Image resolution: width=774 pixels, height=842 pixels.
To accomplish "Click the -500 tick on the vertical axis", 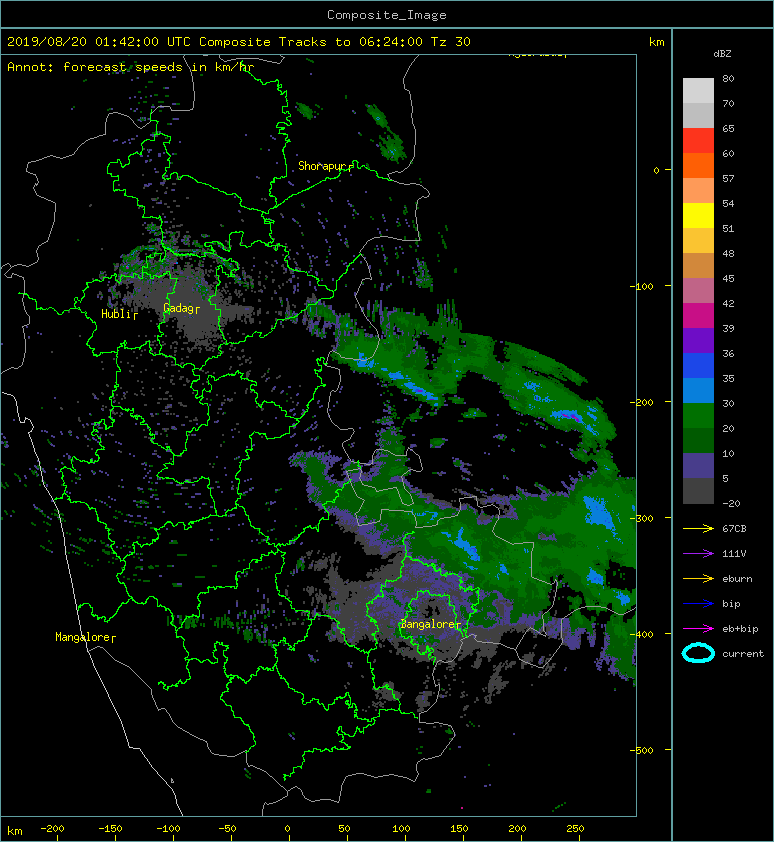I will click(642, 750).
